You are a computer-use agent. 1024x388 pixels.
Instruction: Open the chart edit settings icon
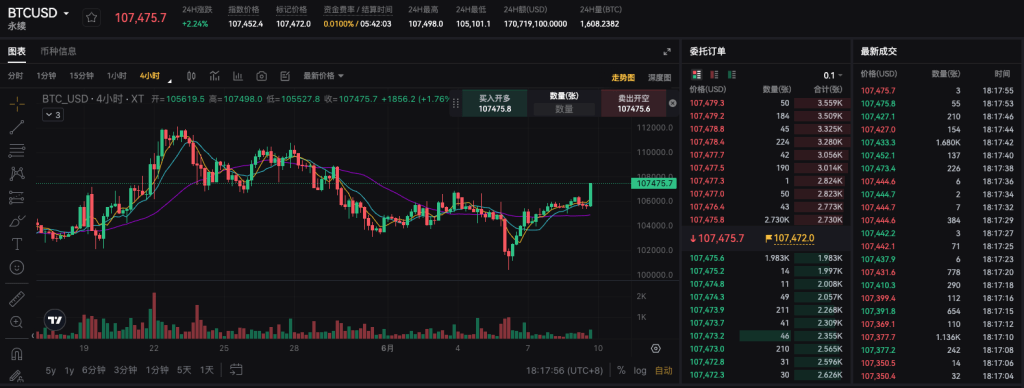click(x=284, y=76)
